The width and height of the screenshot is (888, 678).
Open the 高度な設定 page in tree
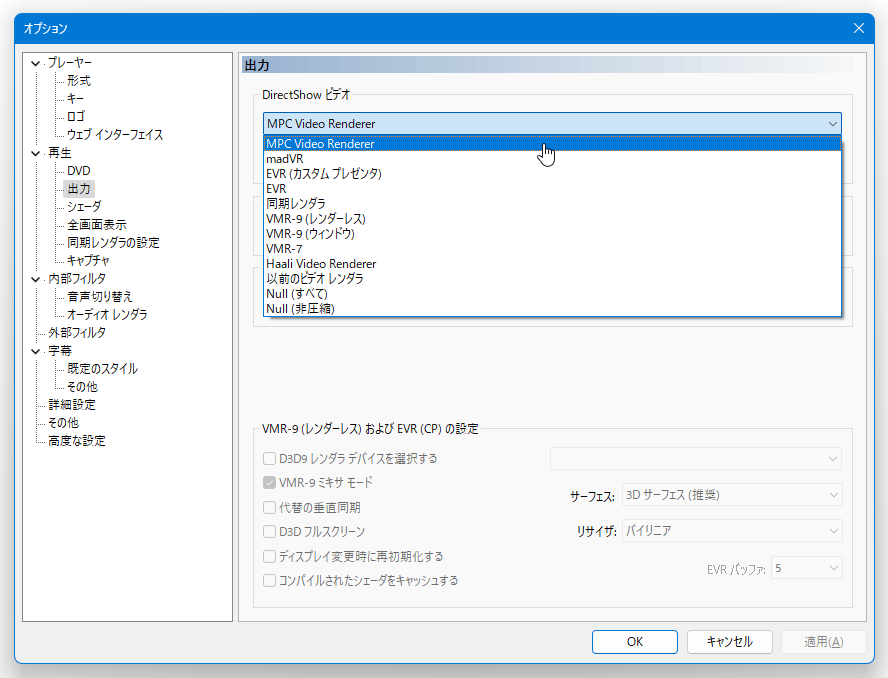pyautogui.click(x=77, y=441)
